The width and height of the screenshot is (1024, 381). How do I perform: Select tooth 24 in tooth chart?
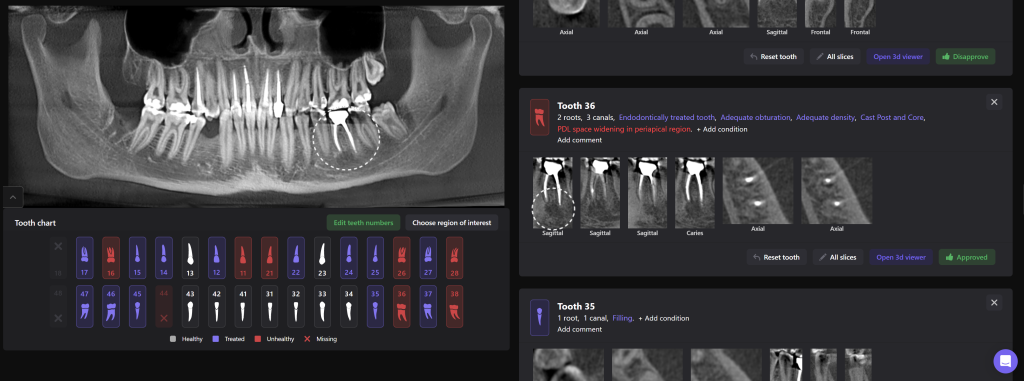tap(349, 258)
